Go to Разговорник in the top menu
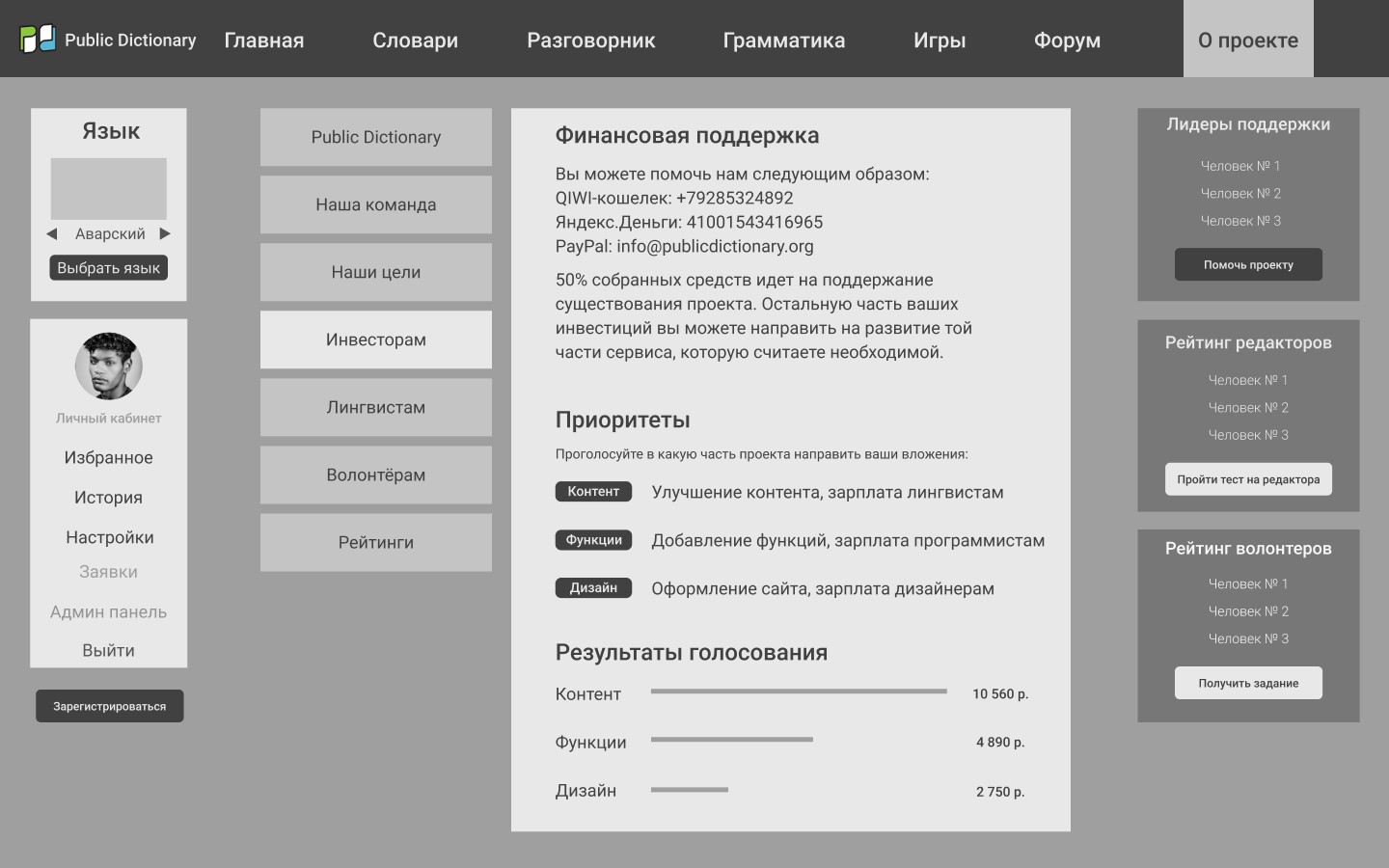The width and height of the screenshot is (1389, 868). point(591,41)
